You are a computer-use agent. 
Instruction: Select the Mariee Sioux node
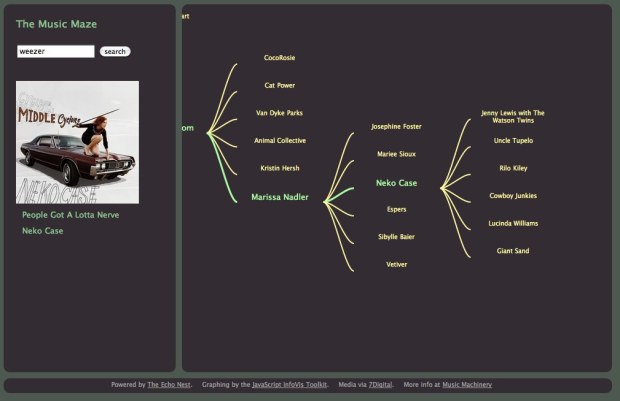[x=396, y=154]
